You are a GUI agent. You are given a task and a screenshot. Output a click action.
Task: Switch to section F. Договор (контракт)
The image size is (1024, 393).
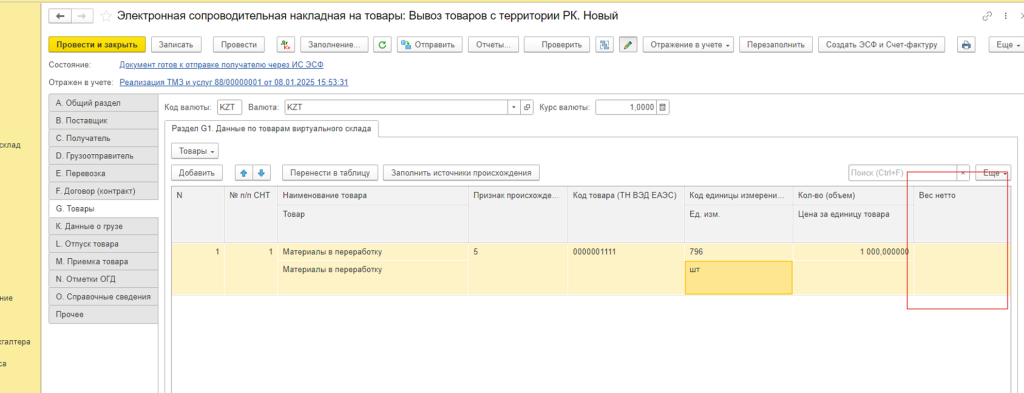[103, 191]
